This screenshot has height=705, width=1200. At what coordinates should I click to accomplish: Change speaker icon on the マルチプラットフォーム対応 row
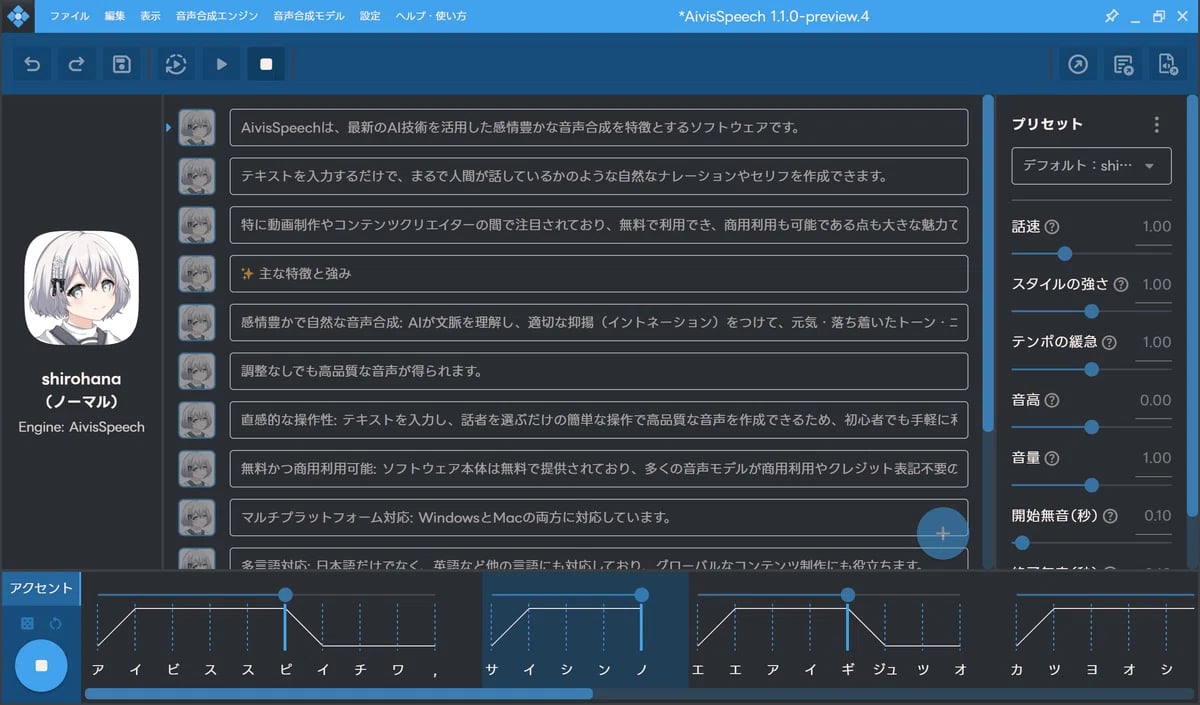196,517
